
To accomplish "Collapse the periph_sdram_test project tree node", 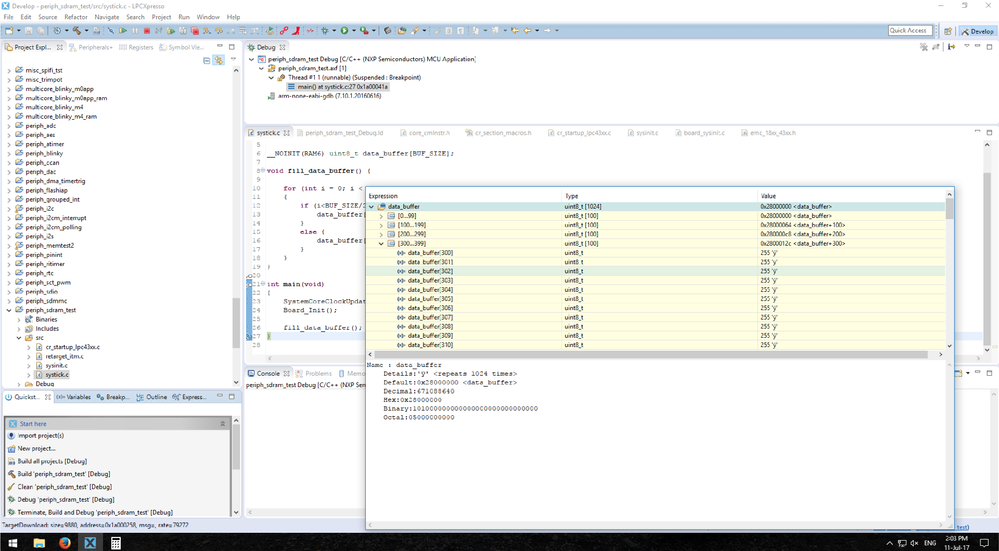I will click(x=9, y=310).
